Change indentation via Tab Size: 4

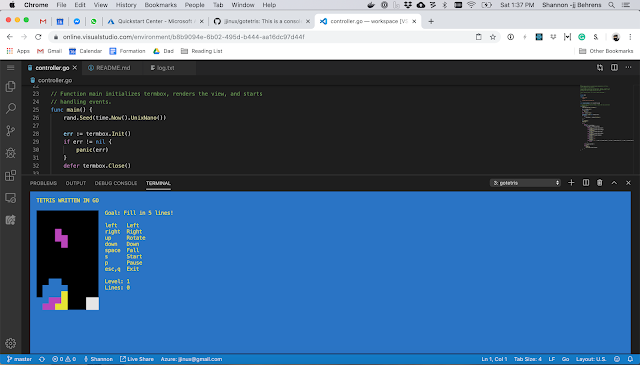click(528, 359)
